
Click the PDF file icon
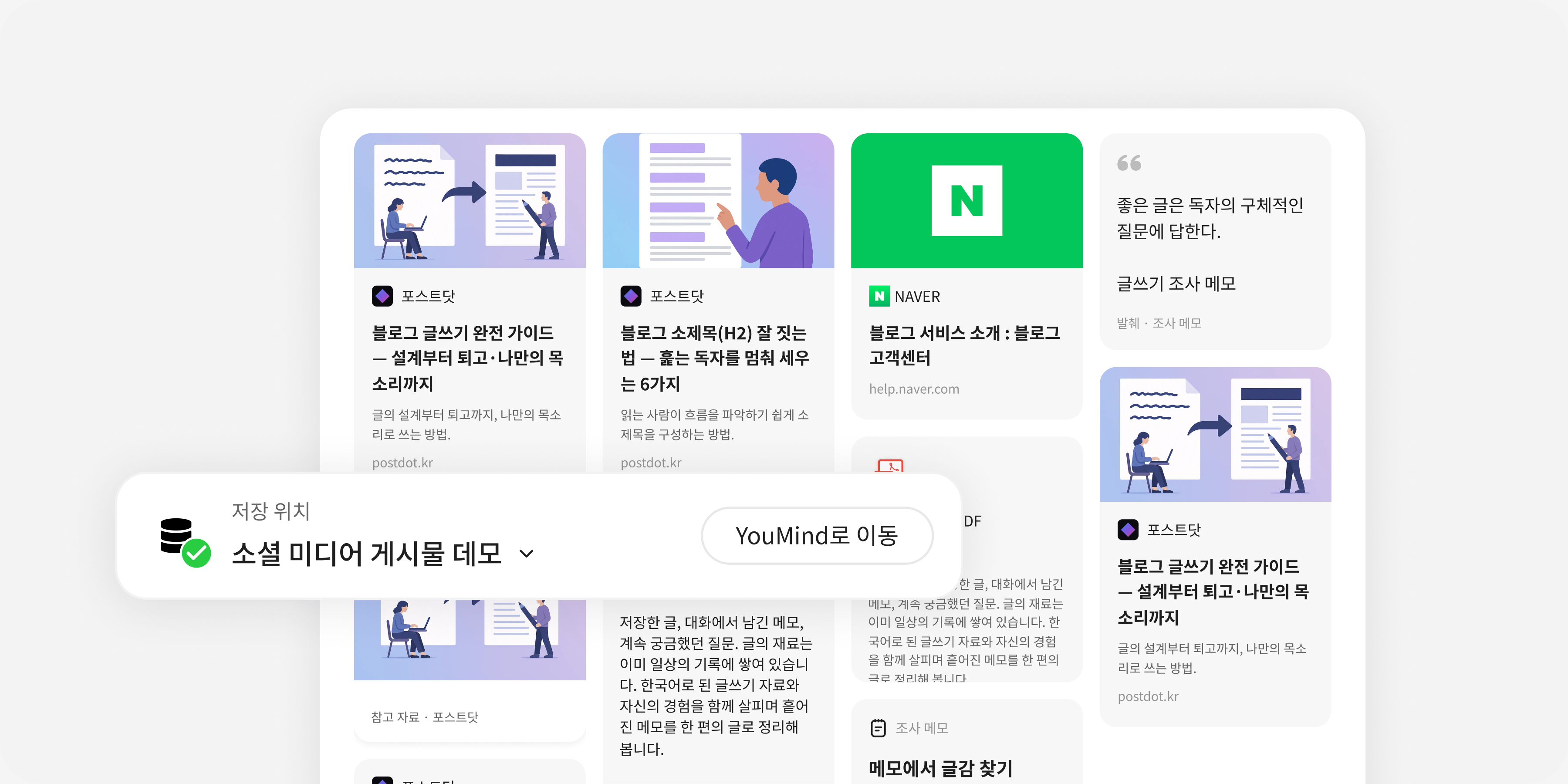tap(890, 466)
